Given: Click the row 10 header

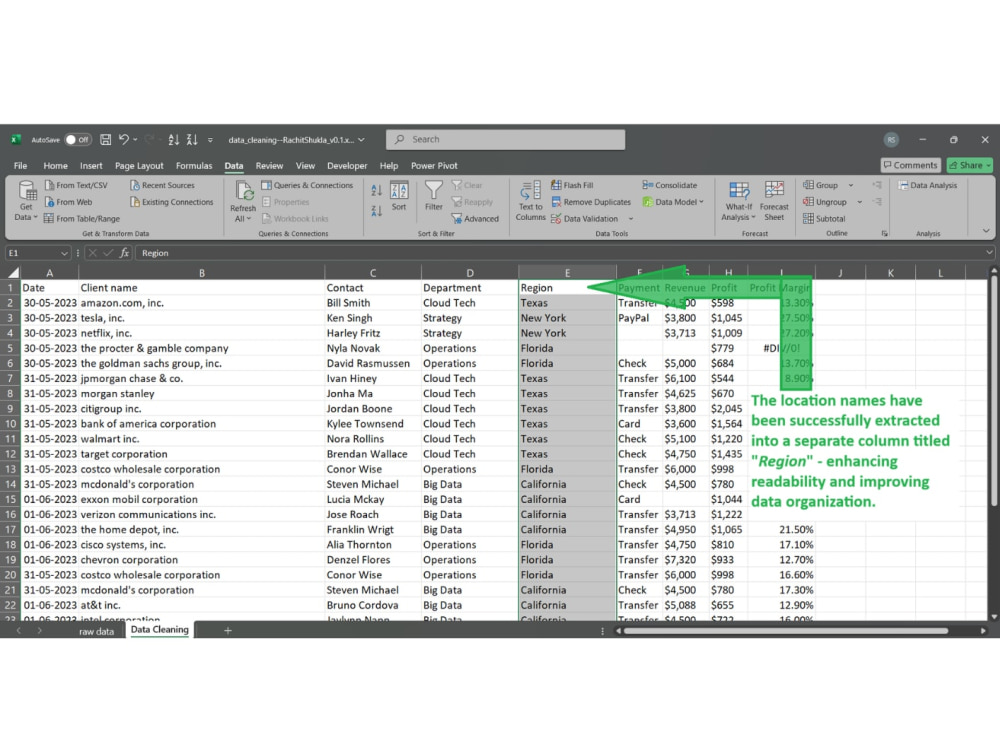Looking at the screenshot, I should coord(10,423).
